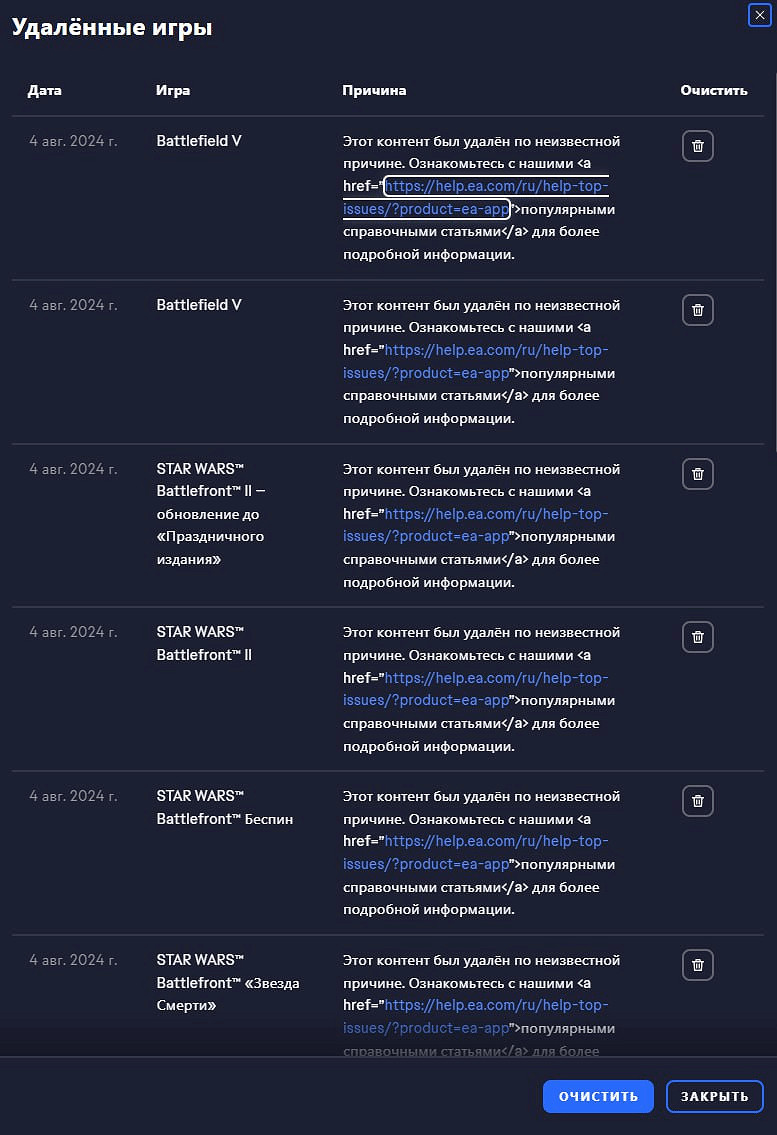Click the help.ea.com link for STAR WARS Battlefront II
777x1135 pixels.
coord(496,678)
